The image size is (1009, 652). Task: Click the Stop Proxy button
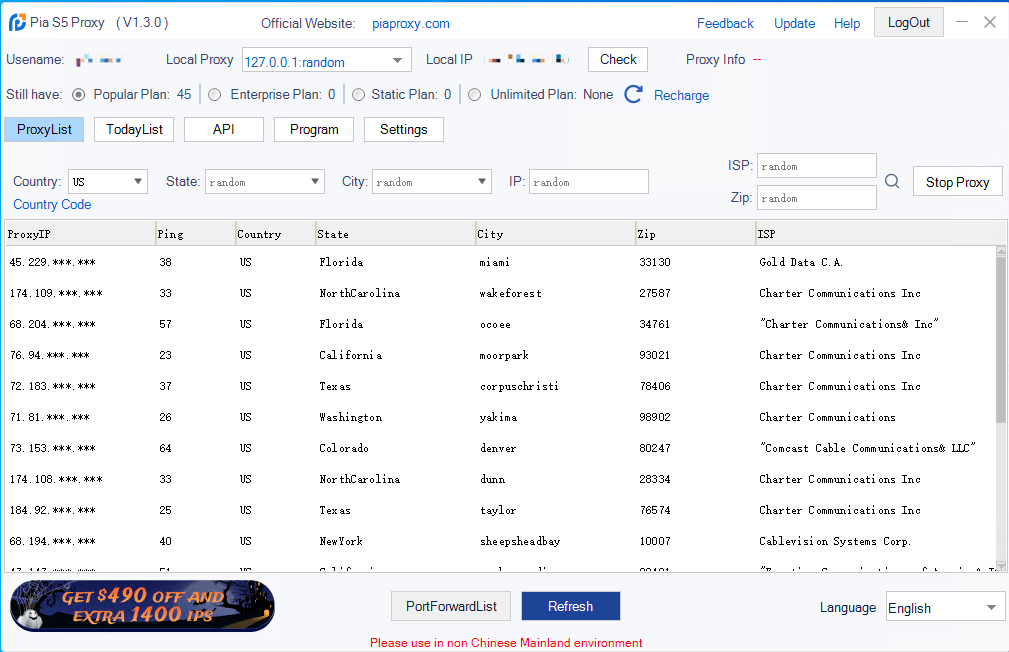point(958,182)
